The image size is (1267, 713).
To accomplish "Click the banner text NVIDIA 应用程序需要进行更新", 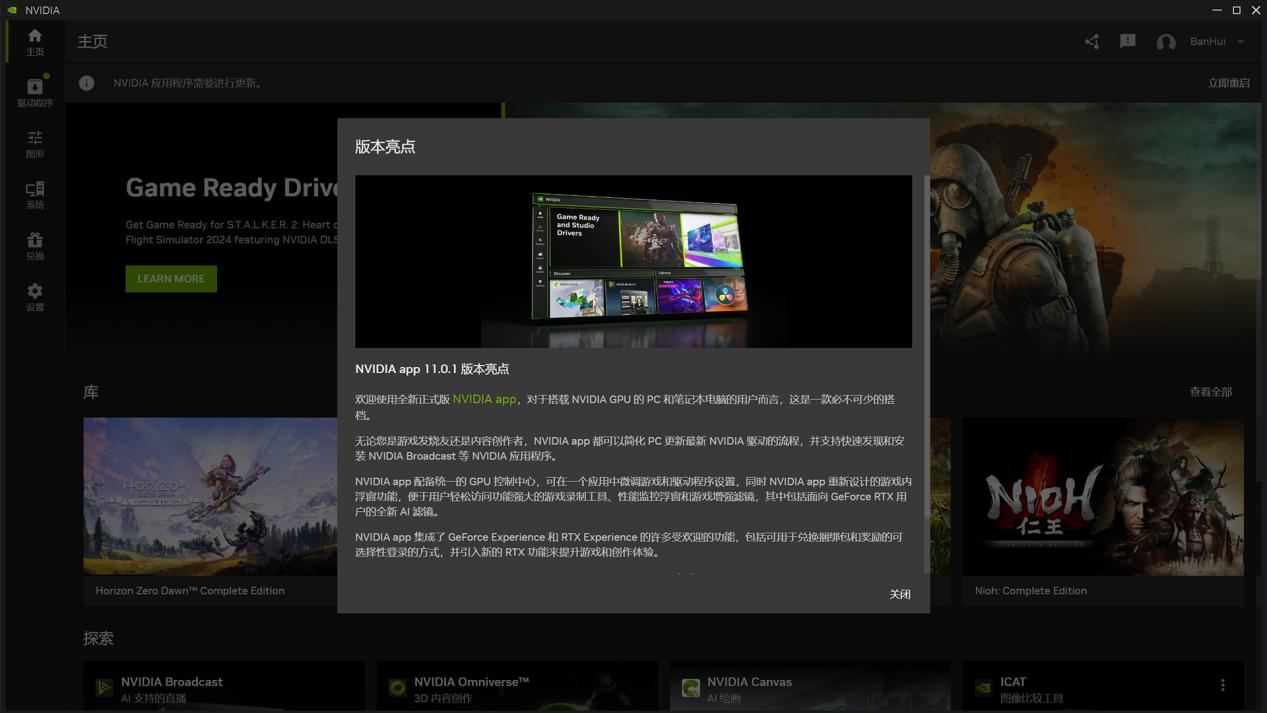I will (x=189, y=83).
